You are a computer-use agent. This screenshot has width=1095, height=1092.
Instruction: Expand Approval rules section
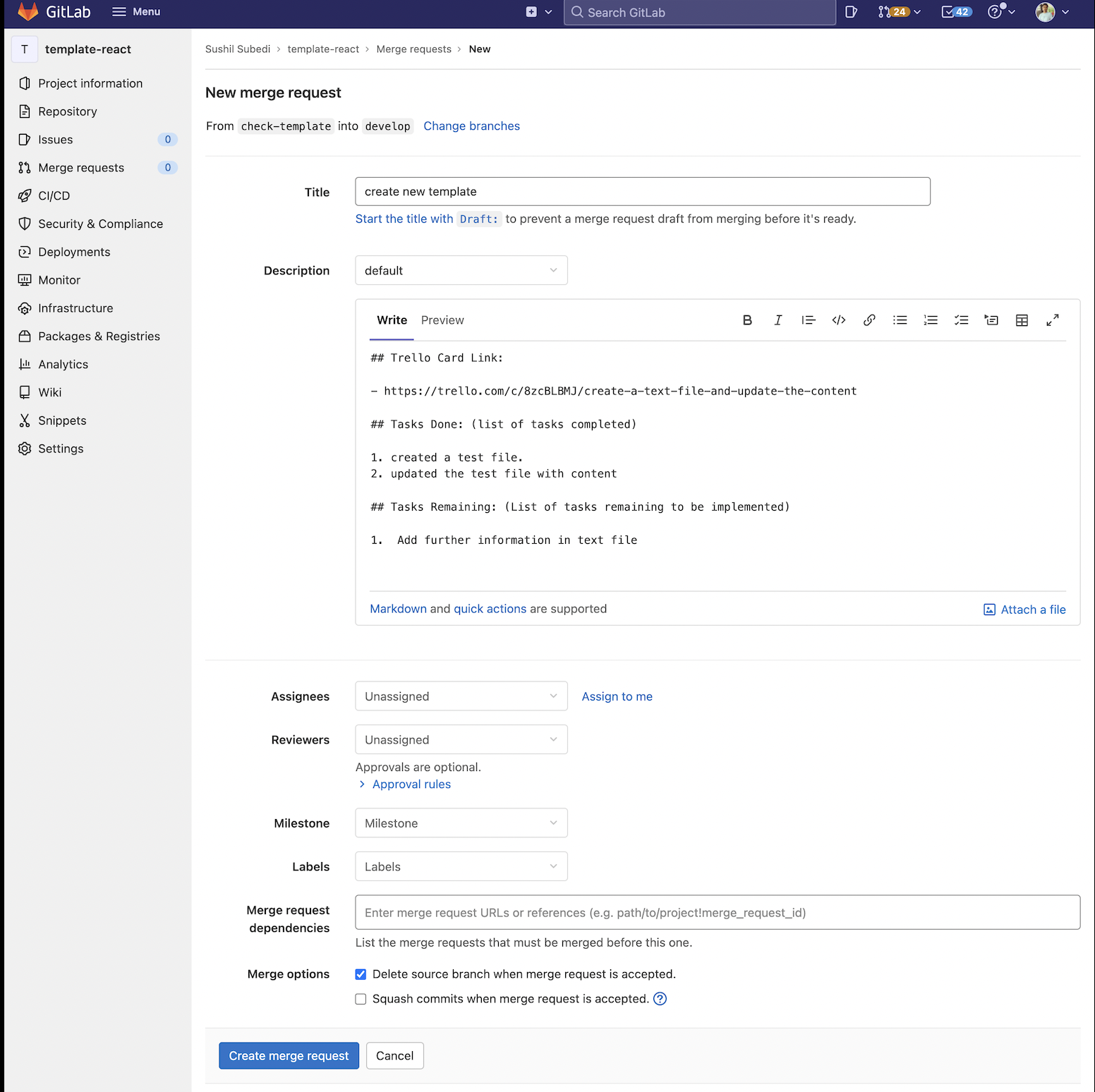pos(404,784)
